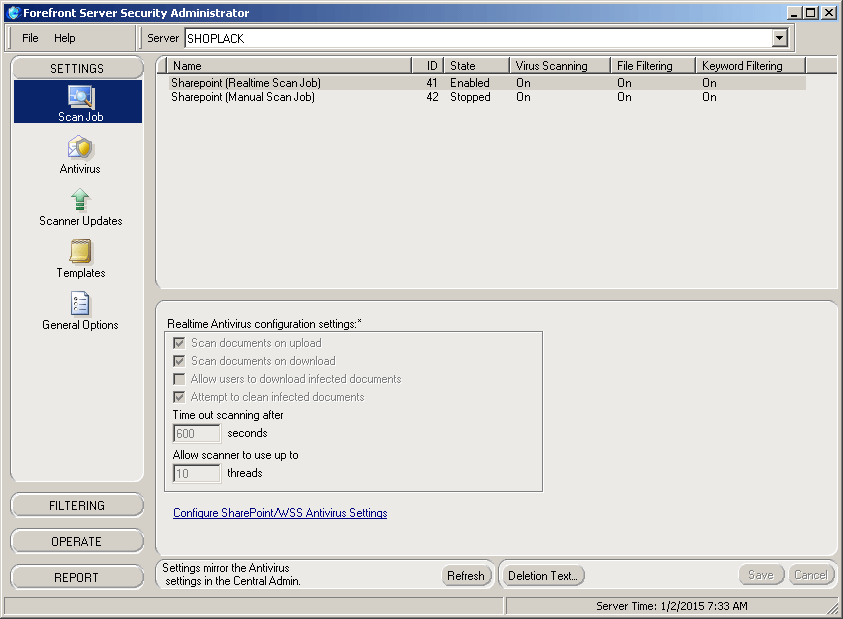Click the Refresh button

pos(466,575)
